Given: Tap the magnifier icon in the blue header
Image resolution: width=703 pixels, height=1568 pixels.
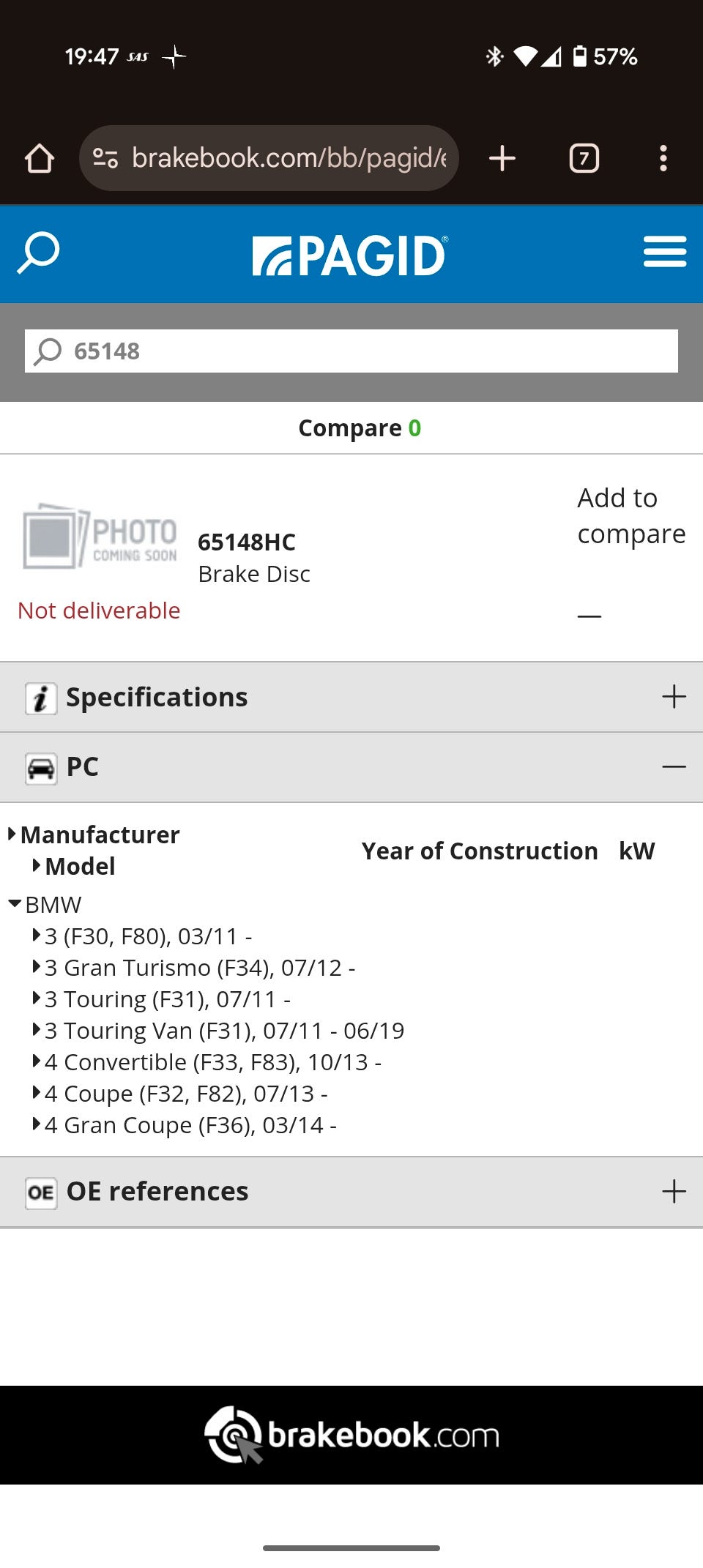Looking at the screenshot, I should (38, 253).
